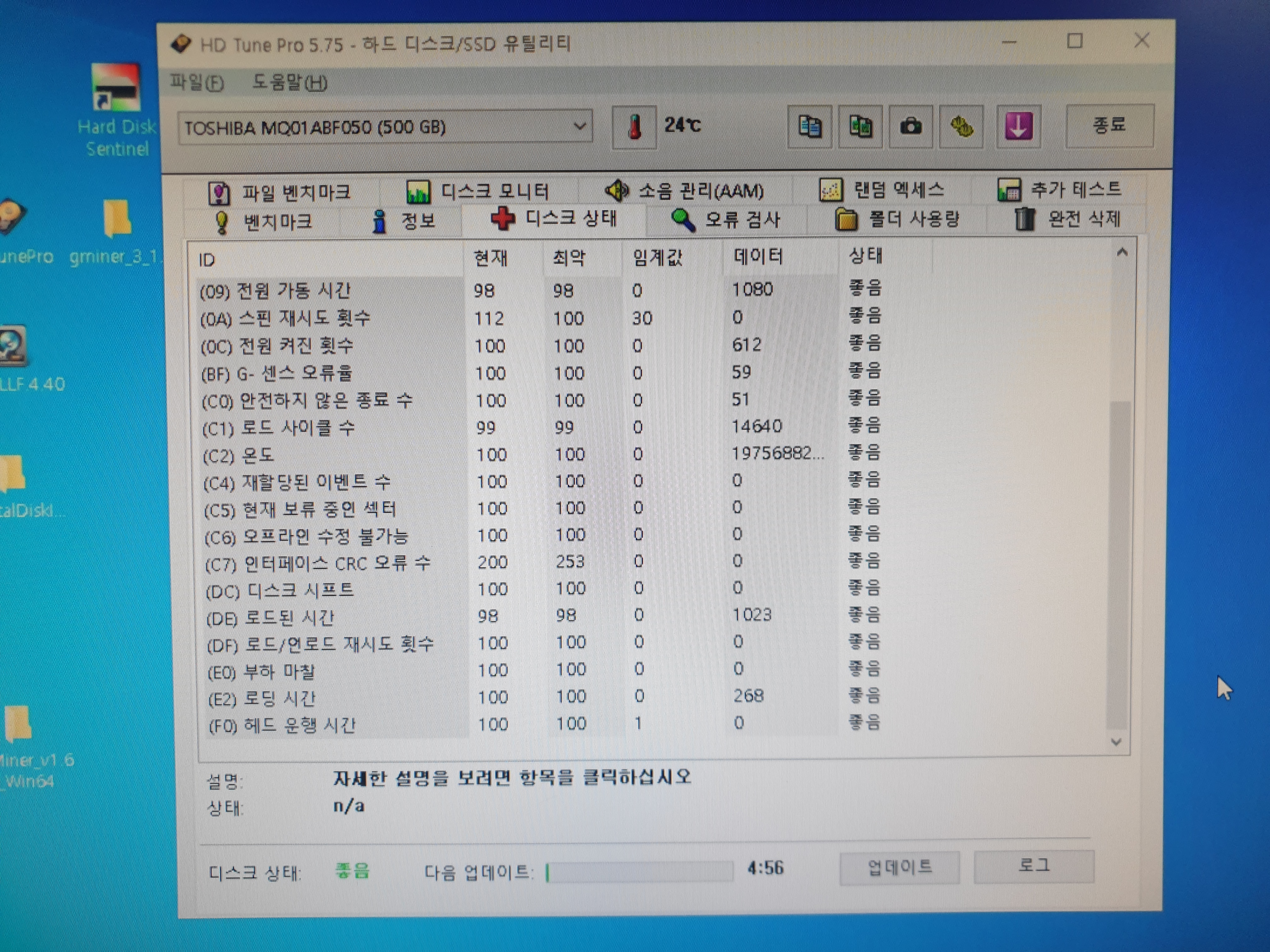Click the camera save screenshot icon
Viewport: 1270px width, 952px height.
pyautogui.click(x=911, y=126)
